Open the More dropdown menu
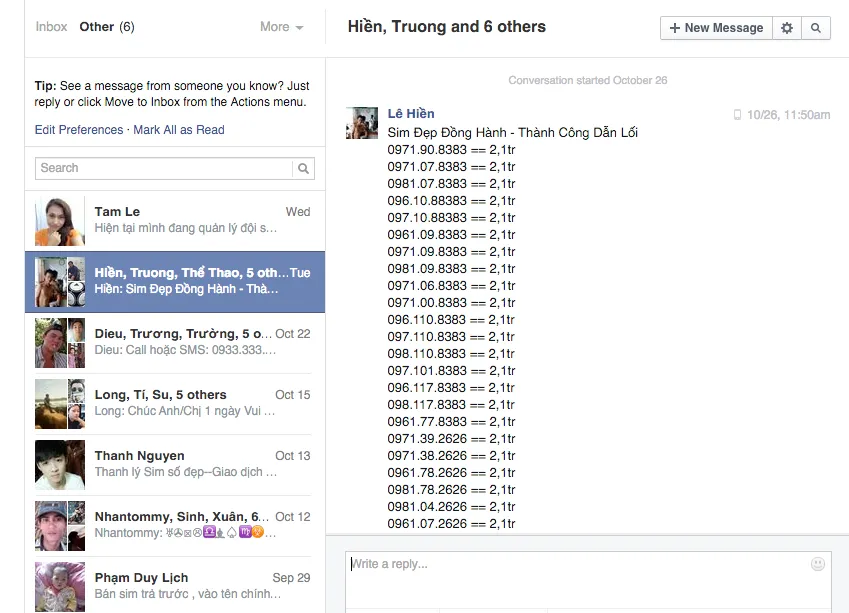849x613 pixels. pyautogui.click(x=281, y=27)
